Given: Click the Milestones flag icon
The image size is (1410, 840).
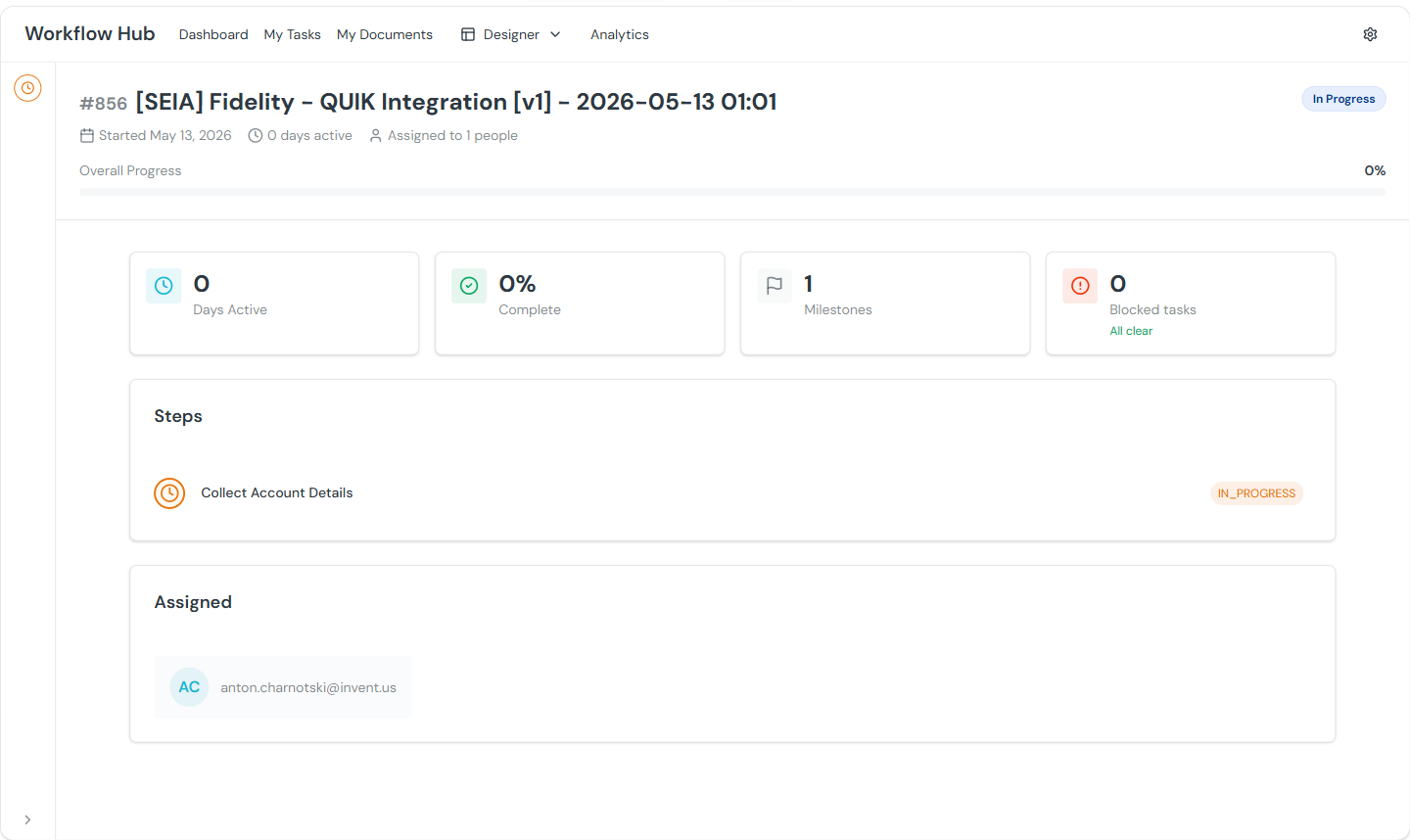Looking at the screenshot, I should pyautogui.click(x=775, y=286).
